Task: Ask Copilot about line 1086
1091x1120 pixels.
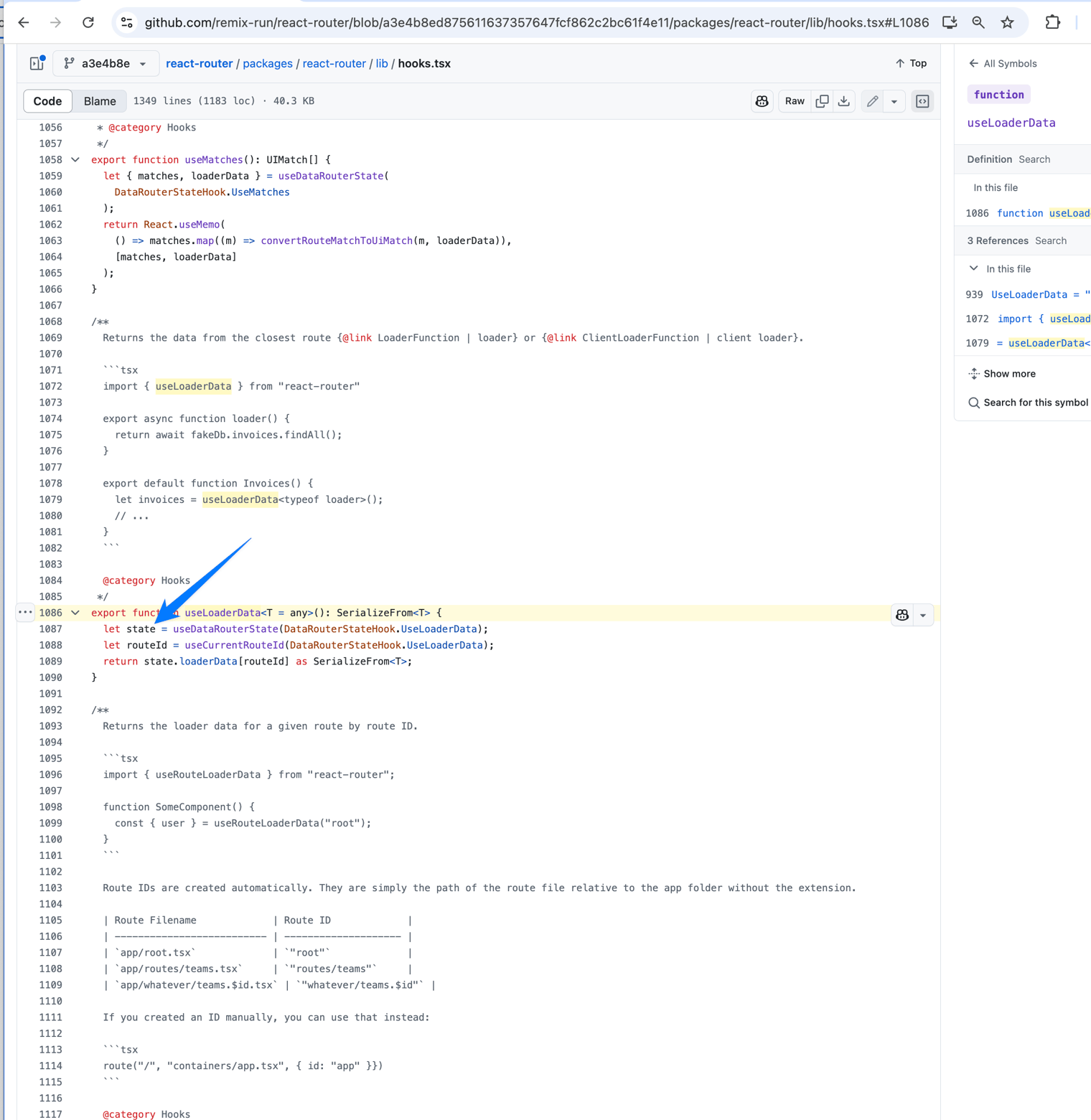Action: [902, 615]
